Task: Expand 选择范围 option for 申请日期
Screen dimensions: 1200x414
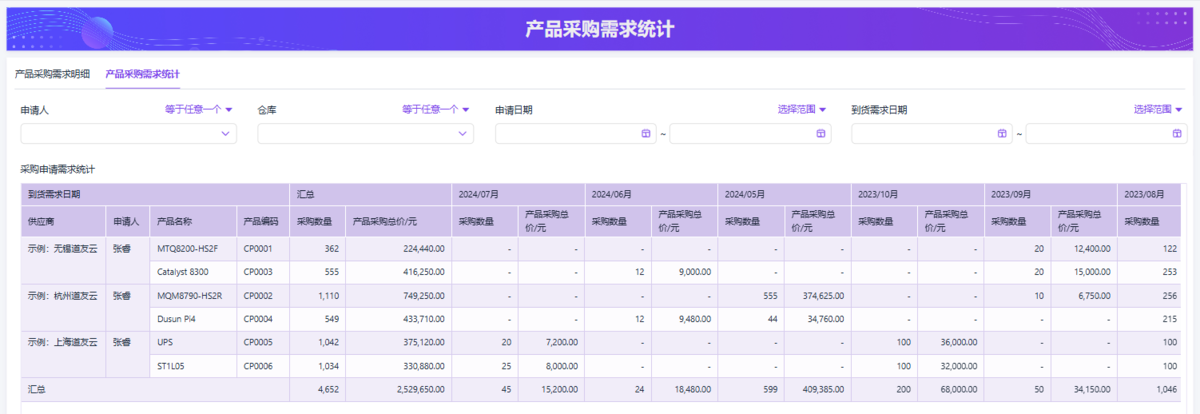Action: tap(802, 110)
